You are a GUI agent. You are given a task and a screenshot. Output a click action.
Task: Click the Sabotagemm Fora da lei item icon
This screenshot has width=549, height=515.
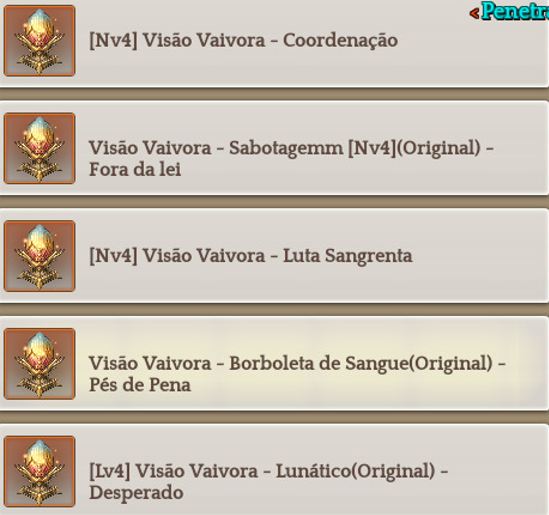pyautogui.click(x=40, y=148)
